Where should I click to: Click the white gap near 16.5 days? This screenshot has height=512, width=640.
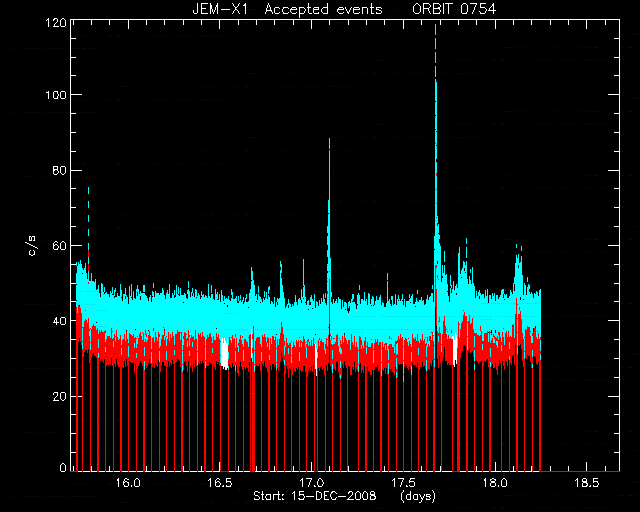coord(224,354)
